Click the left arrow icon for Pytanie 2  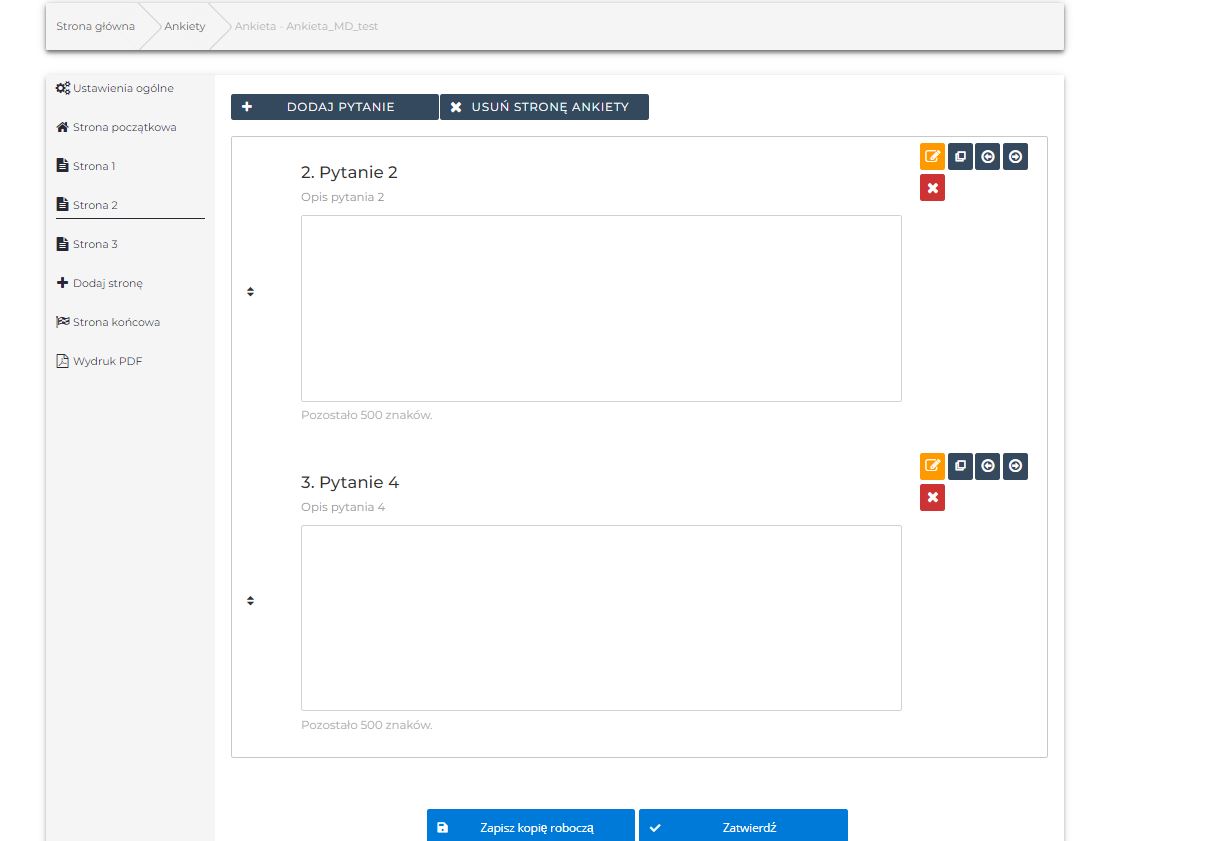coord(987,157)
